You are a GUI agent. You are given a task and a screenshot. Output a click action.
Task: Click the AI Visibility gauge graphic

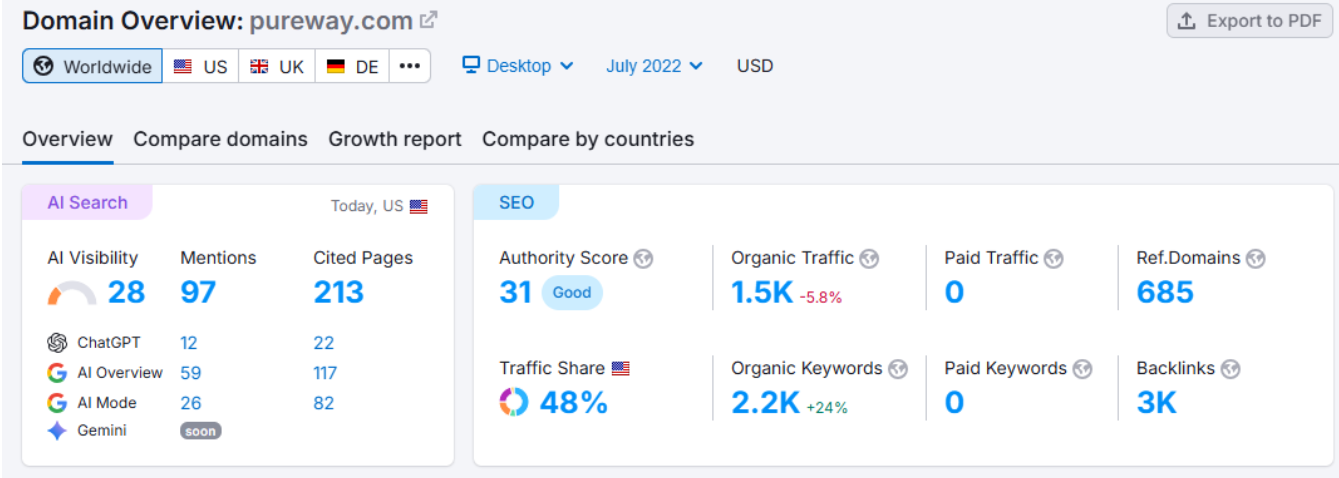(72, 294)
